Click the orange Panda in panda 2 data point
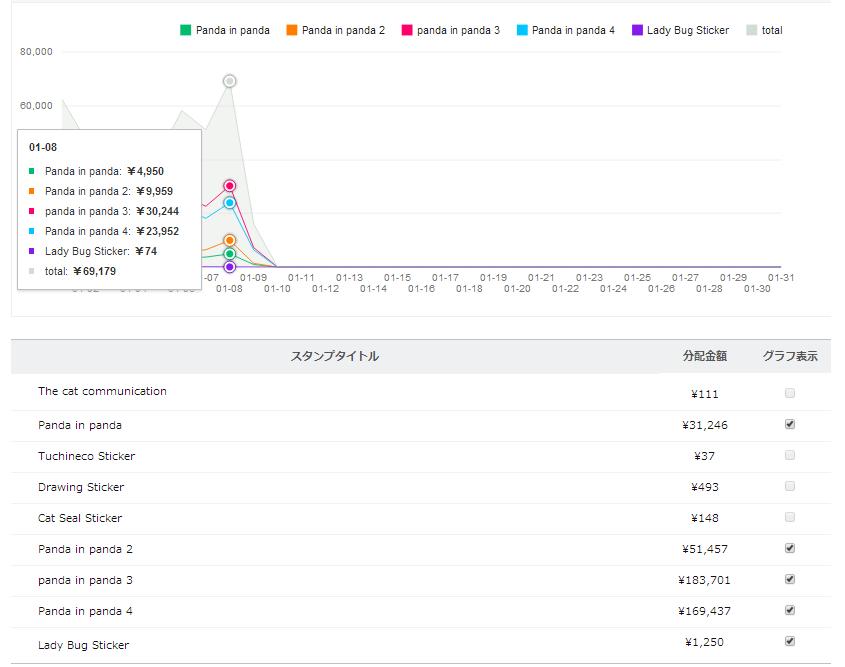 tap(230, 241)
